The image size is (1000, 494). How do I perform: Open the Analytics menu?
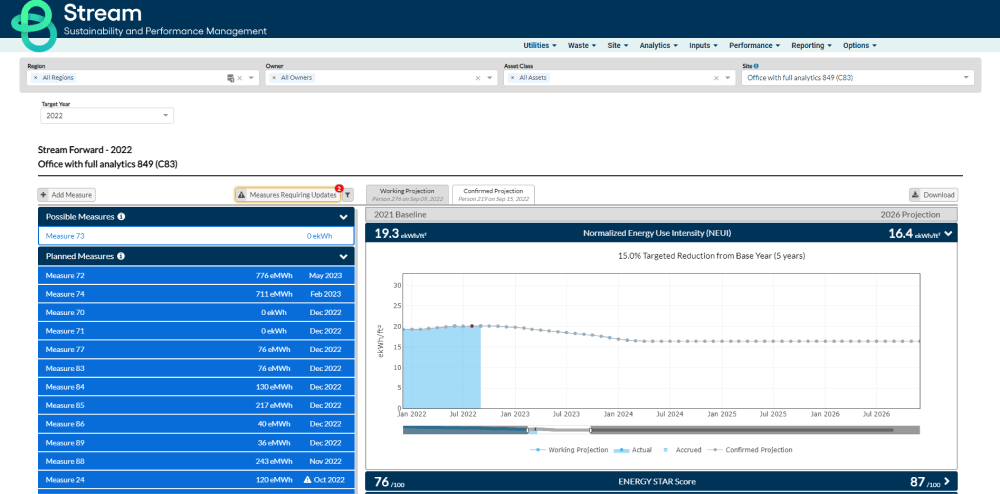(659, 46)
